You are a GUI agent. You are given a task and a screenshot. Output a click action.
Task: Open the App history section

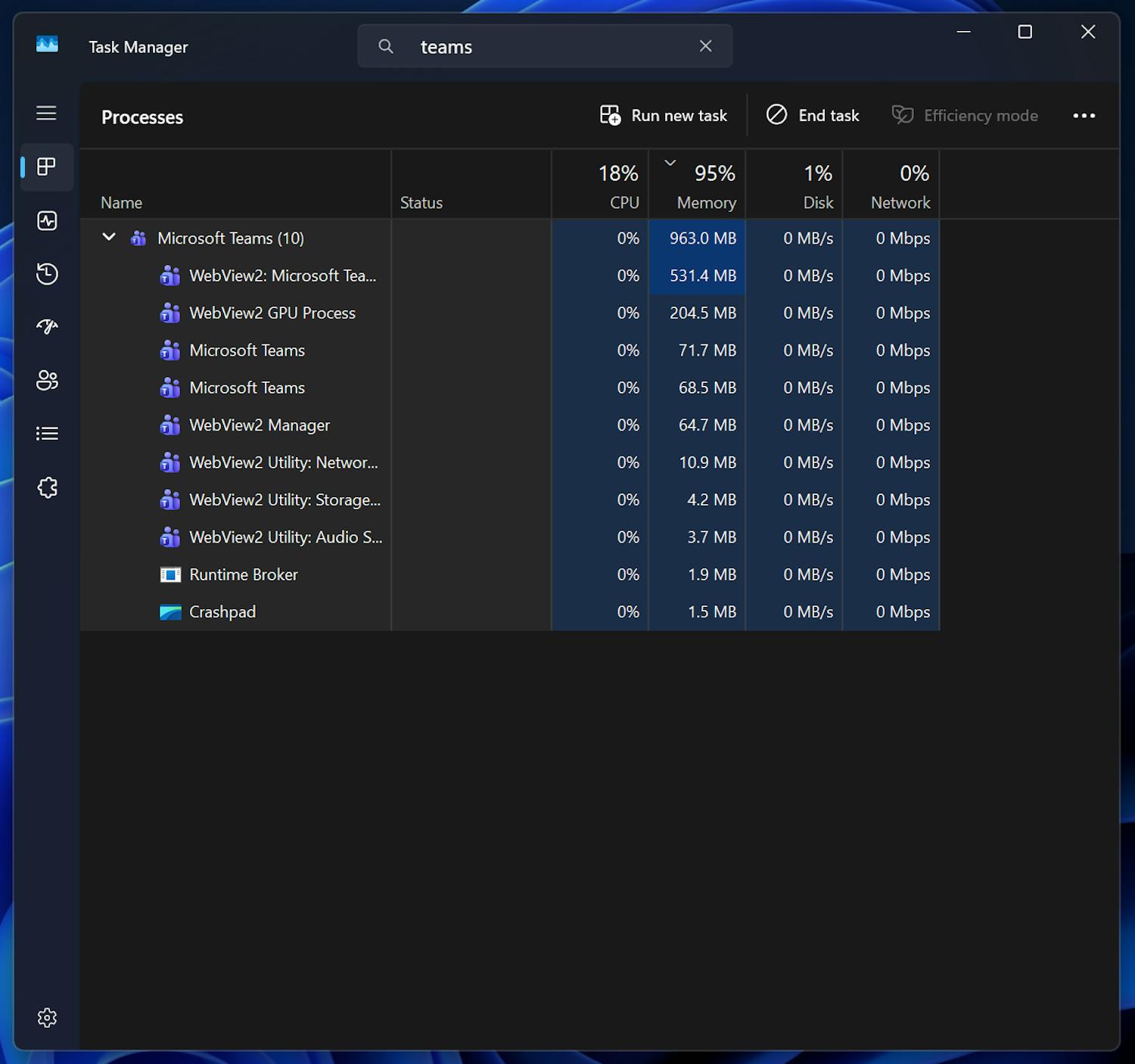46,274
